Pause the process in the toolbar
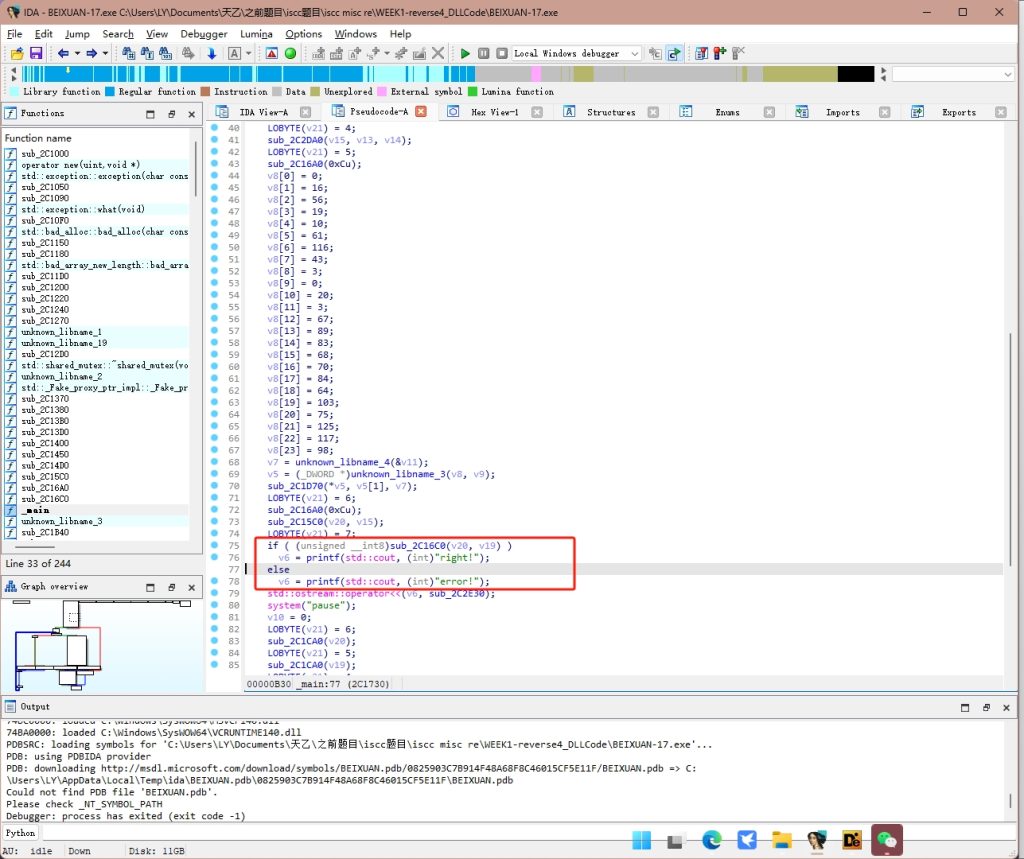 [x=483, y=54]
